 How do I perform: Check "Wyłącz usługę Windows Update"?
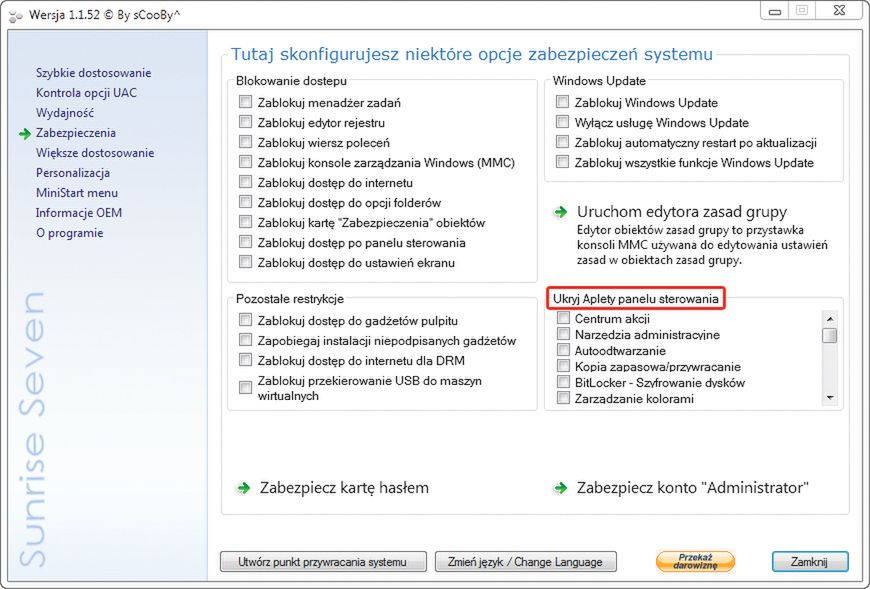(562, 121)
